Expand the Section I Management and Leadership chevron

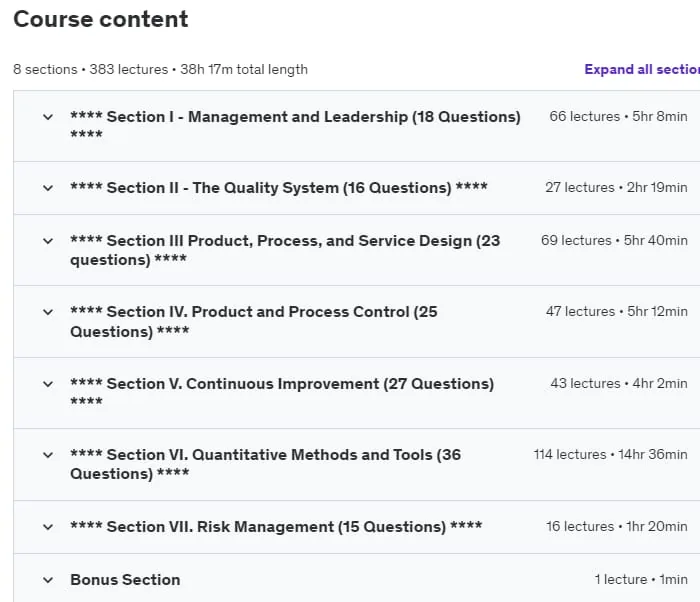coord(48,117)
